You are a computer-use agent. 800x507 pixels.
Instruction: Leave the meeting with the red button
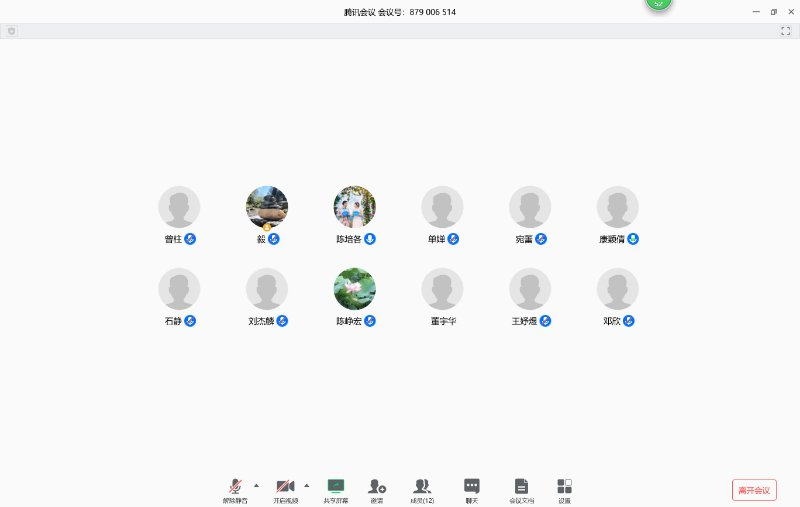[754, 490]
